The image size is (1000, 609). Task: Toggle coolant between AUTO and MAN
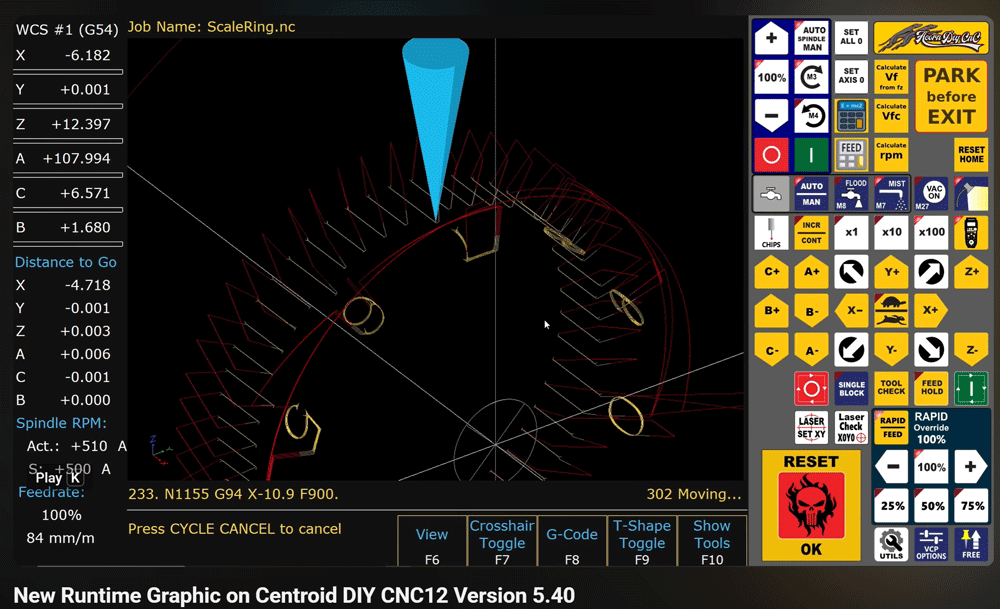[811, 194]
